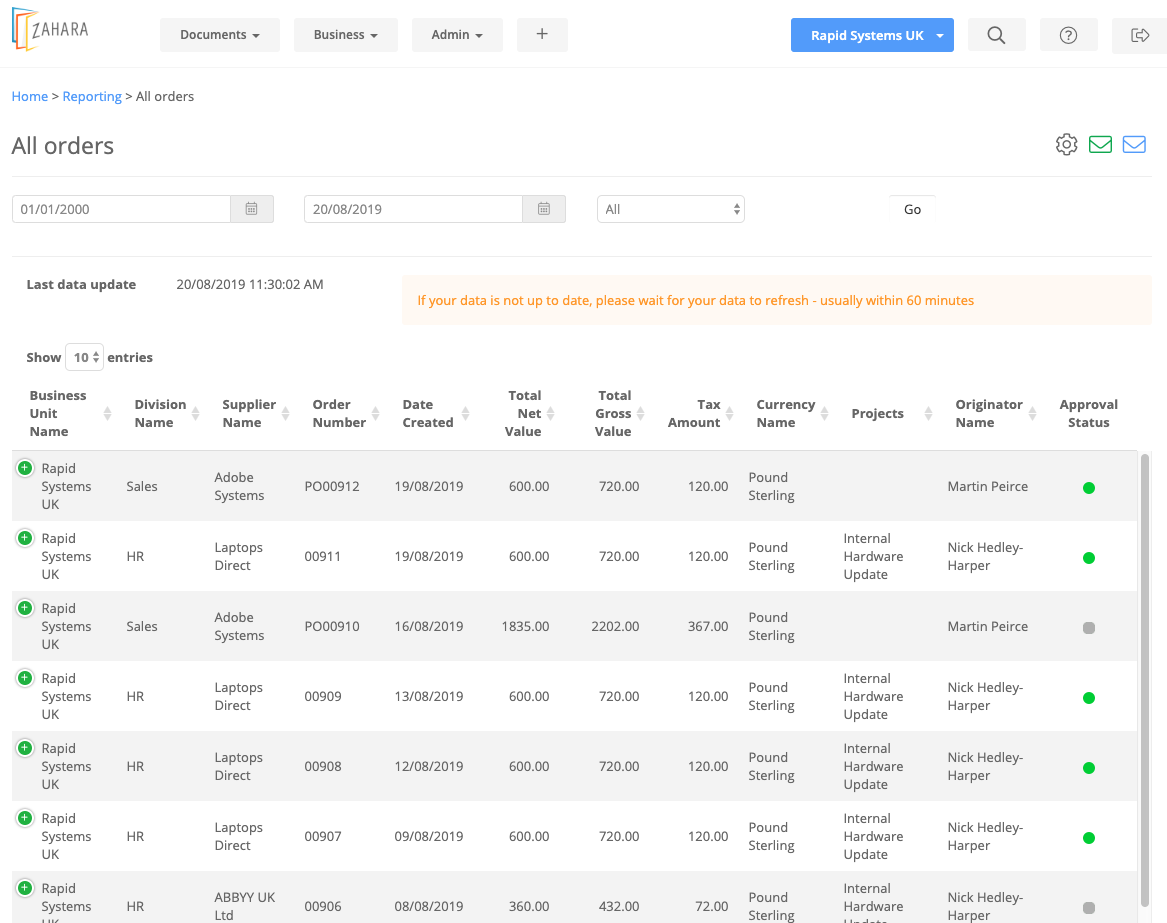The width and height of the screenshot is (1167, 923).
Task: Open the Rapid Systems UK business dropdown
Action: pyautogui.click(x=872, y=35)
